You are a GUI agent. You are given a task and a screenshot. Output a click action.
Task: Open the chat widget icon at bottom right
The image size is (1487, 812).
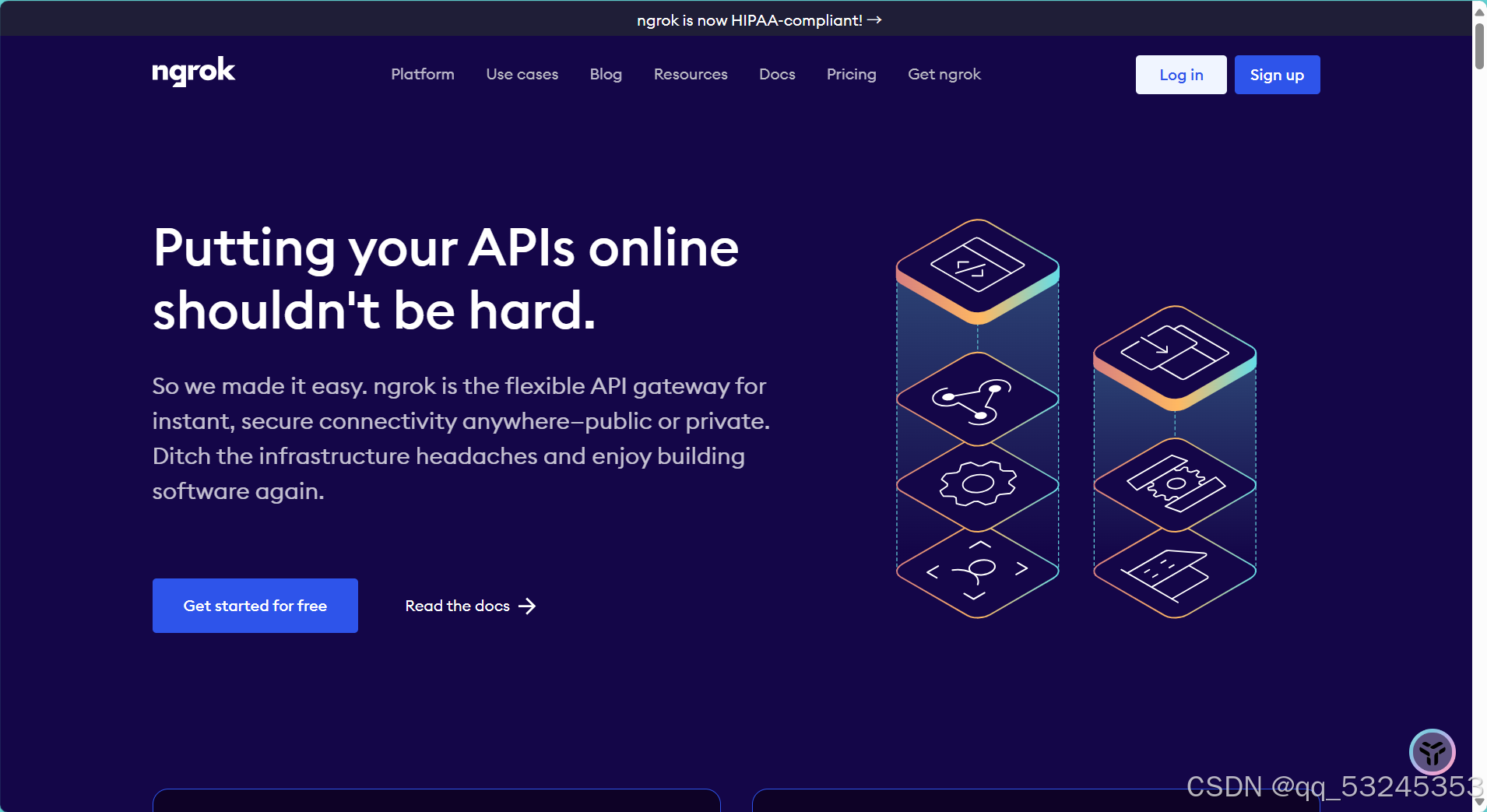tap(1433, 752)
